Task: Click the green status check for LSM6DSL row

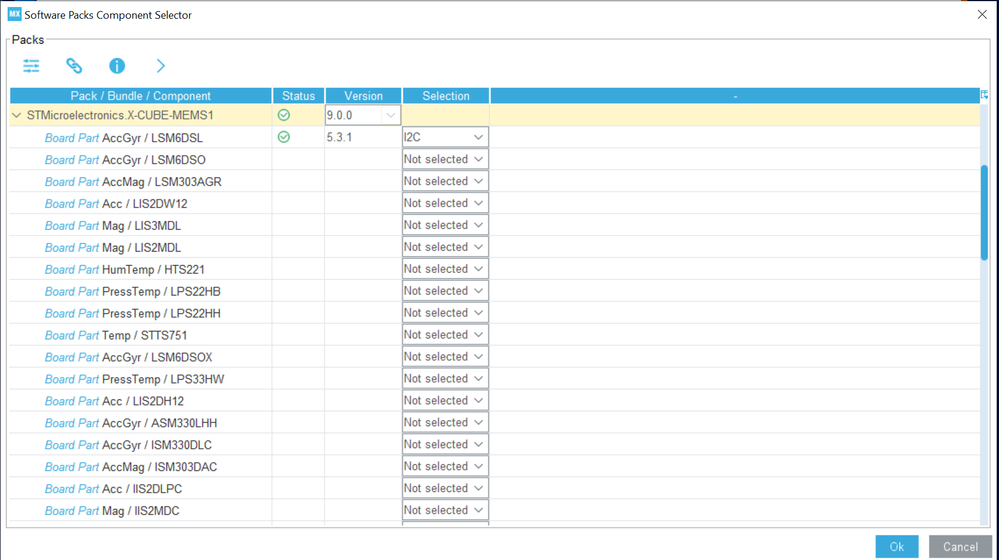Action: (284, 137)
